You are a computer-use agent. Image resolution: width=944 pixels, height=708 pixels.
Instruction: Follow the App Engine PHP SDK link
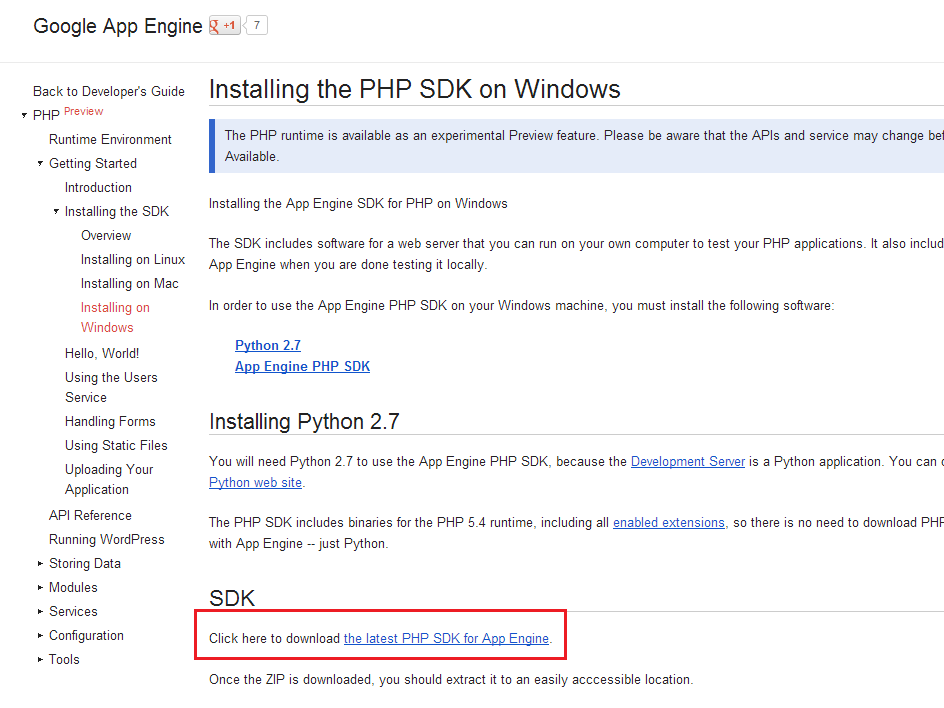302,367
